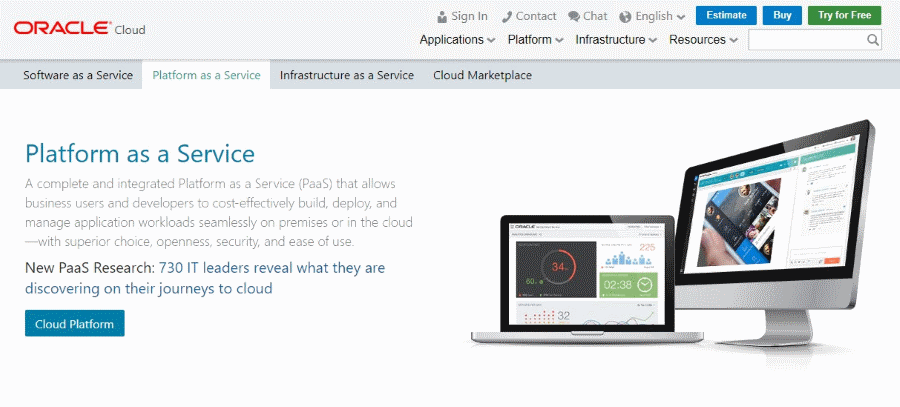Click the Platform as a Service heading
Viewport: 900px width, 407px height.
click(x=140, y=154)
